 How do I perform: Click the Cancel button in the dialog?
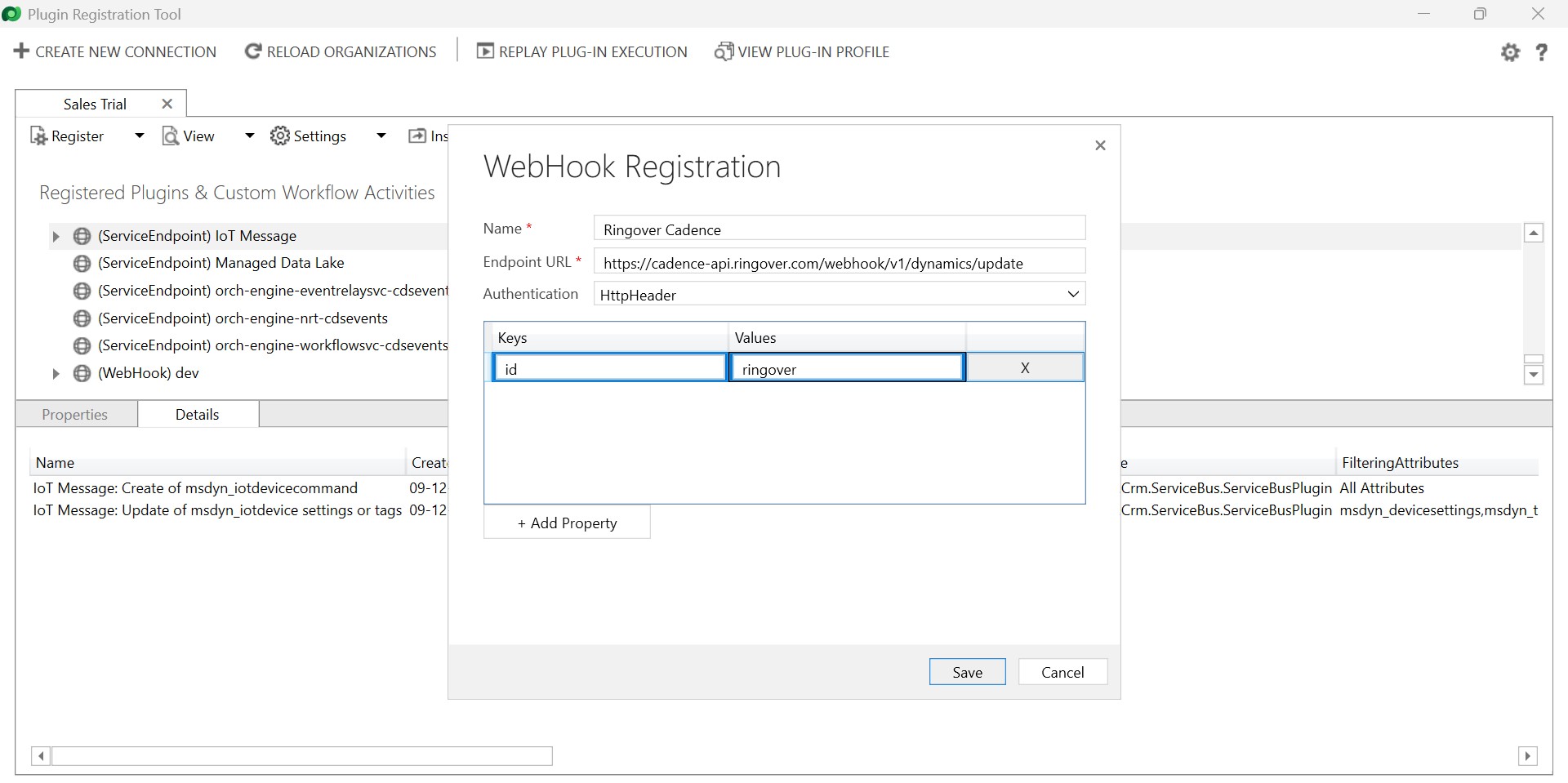1062,672
